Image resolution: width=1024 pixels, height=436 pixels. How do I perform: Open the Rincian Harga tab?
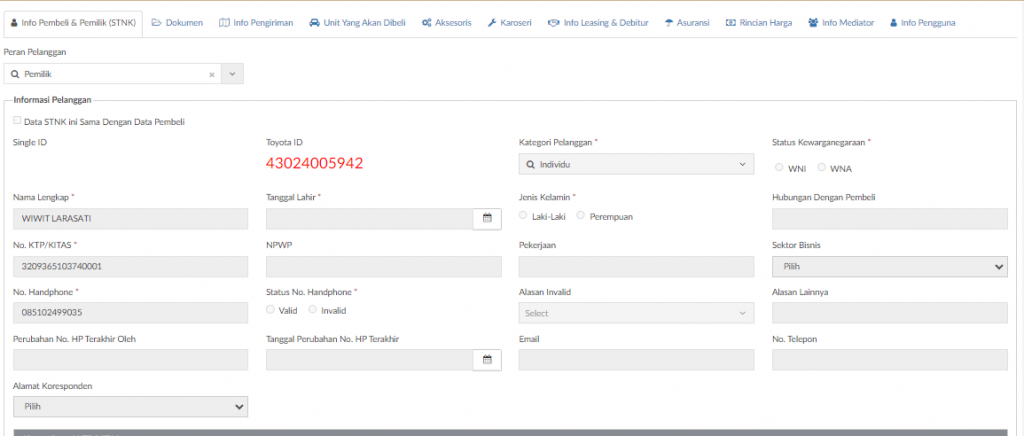pyautogui.click(x=759, y=23)
